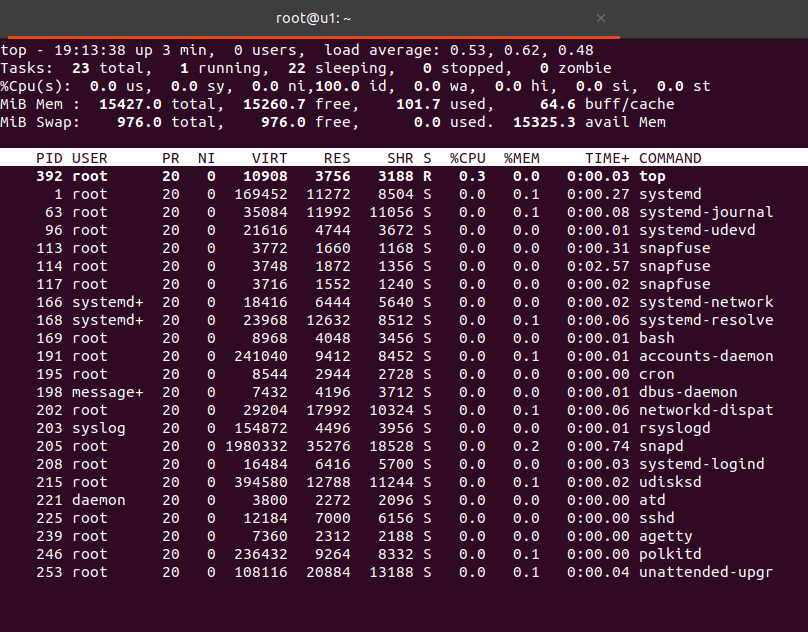Image resolution: width=808 pixels, height=632 pixels.
Task: Click the 15260.7 free memory value
Action: click(x=274, y=105)
